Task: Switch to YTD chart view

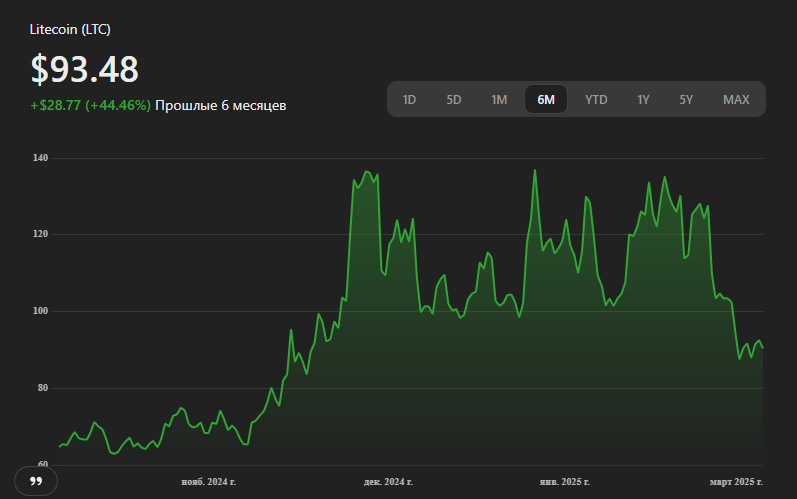Action: point(596,100)
